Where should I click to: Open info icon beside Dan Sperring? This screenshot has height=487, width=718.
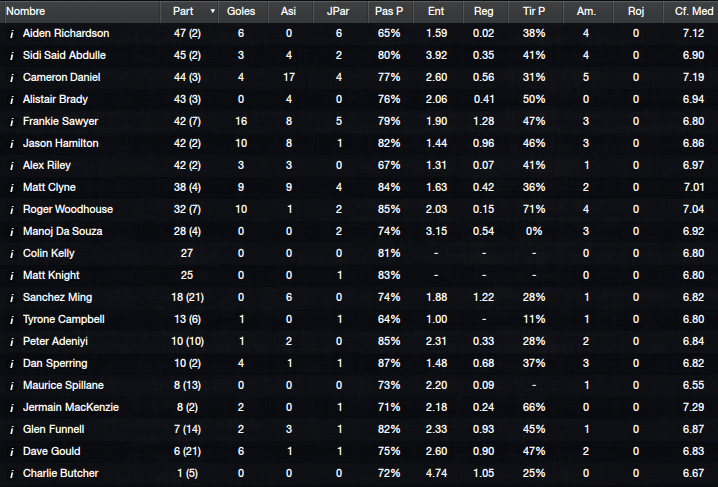point(12,364)
